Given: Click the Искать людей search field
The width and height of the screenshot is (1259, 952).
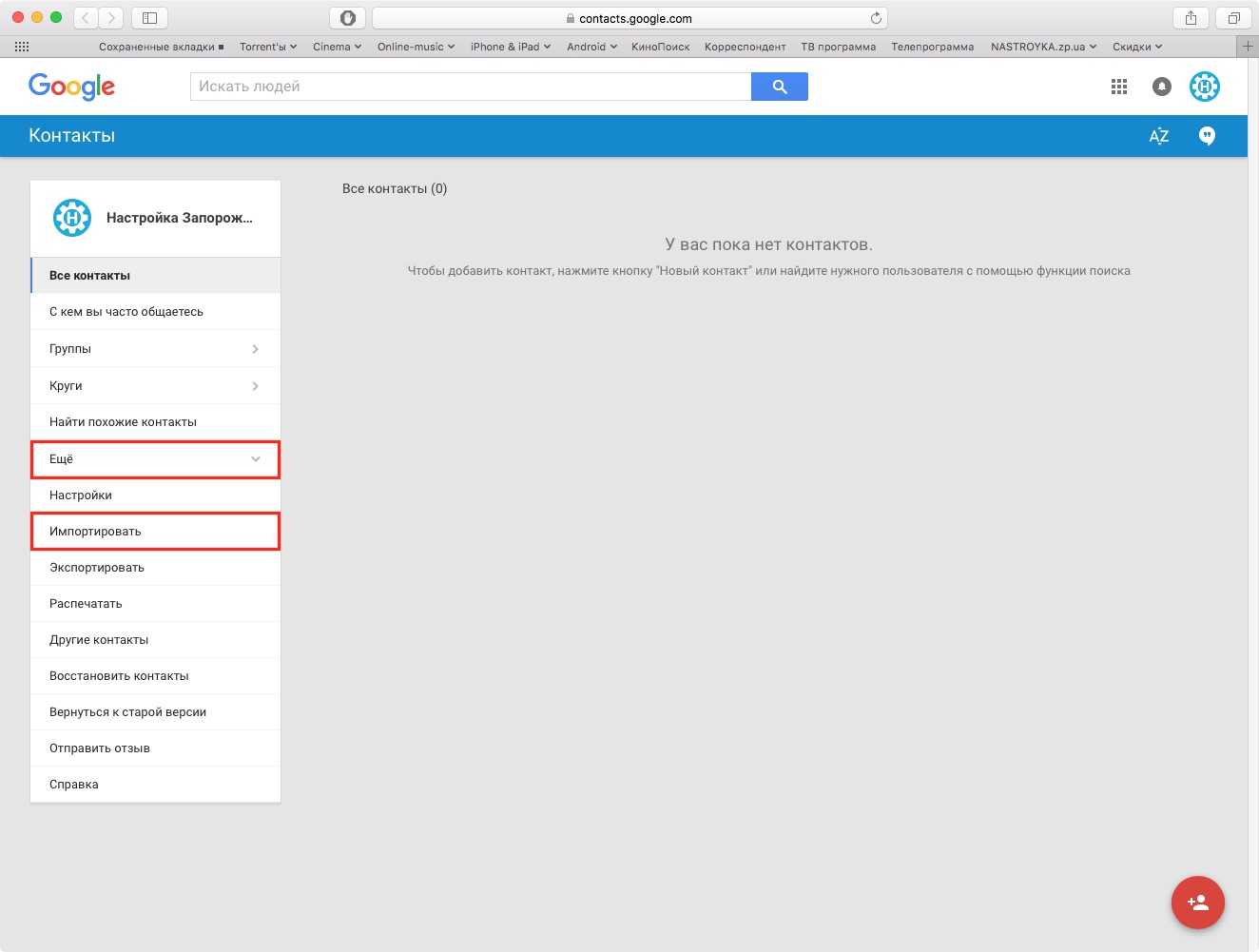Looking at the screenshot, I should click(471, 87).
